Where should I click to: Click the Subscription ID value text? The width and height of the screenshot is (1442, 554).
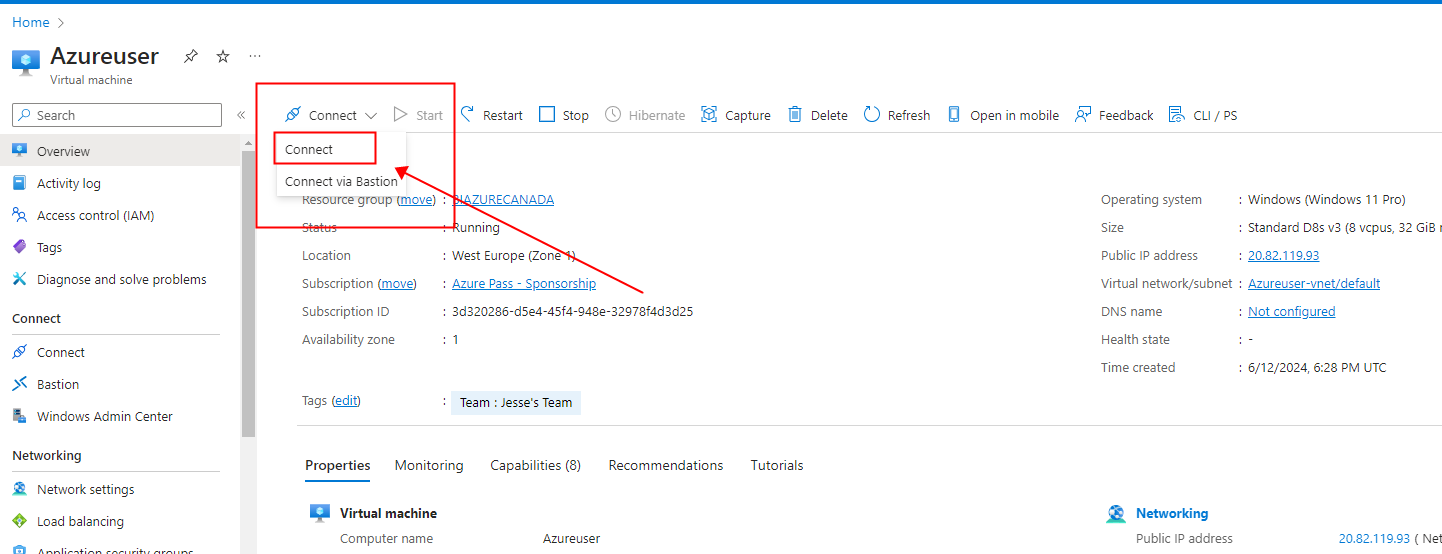coord(572,311)
